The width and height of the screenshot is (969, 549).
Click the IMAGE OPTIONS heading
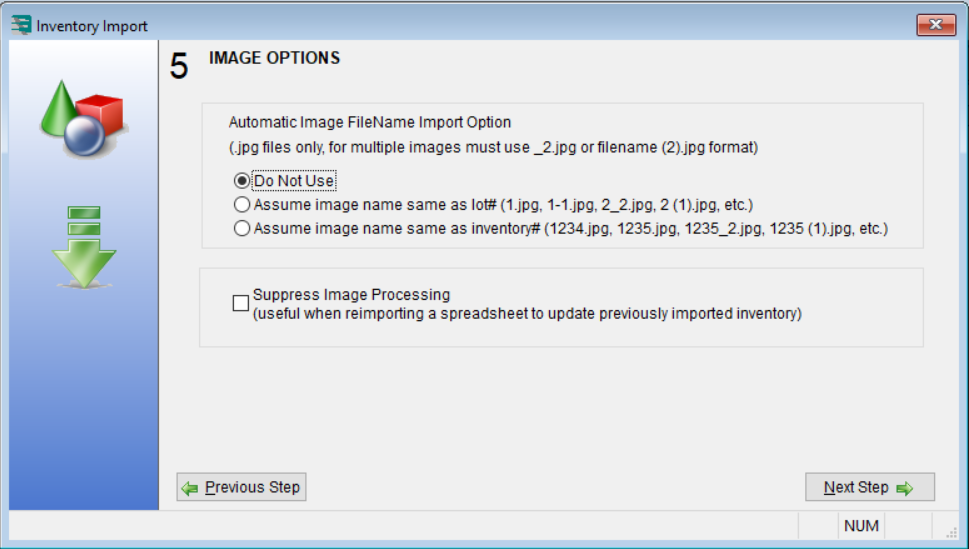[274, 58]
